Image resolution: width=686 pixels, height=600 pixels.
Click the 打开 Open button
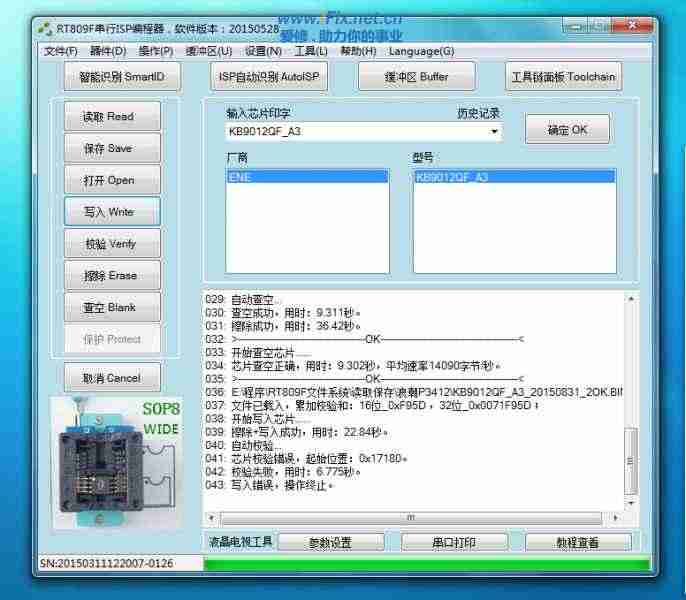coord(112,180)
